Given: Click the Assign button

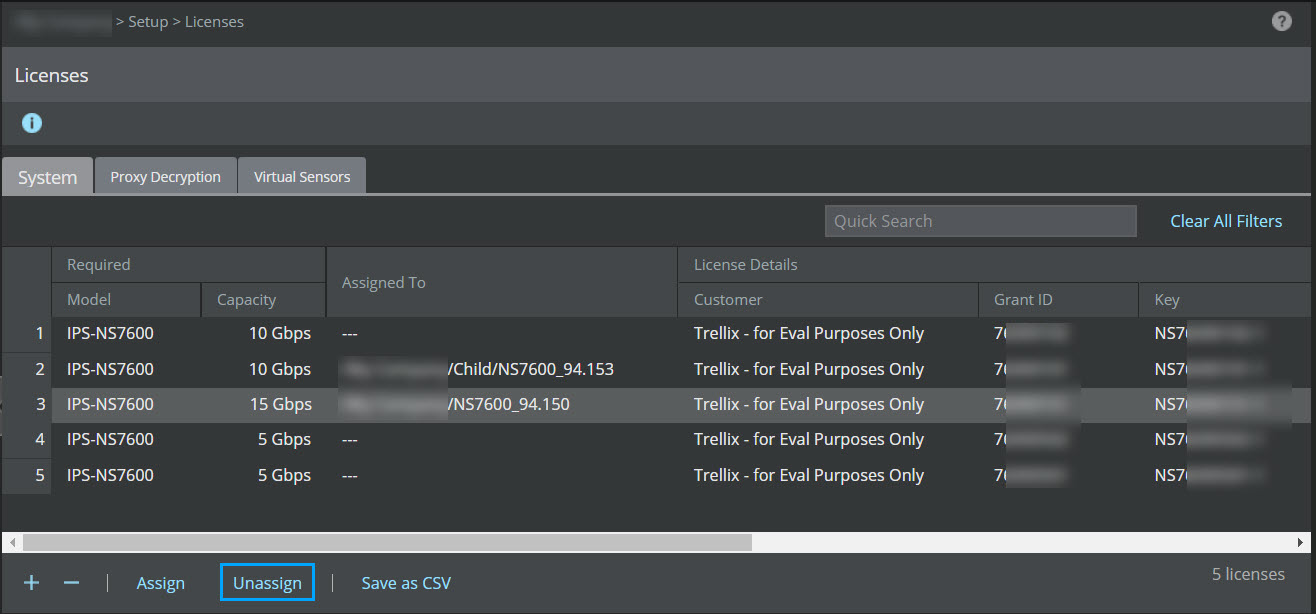Looking at the screenshot, I should pyautogui.click(x=160, y=583).
